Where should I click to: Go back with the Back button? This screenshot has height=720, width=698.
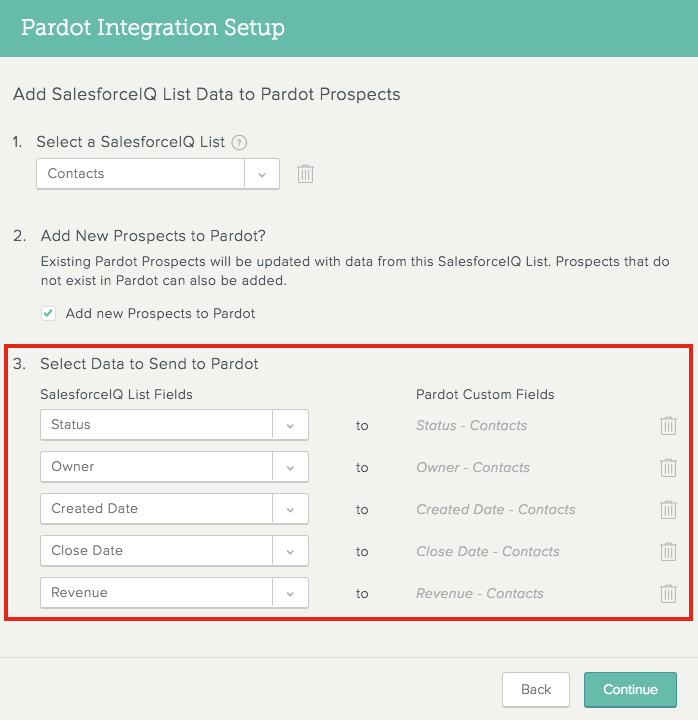pos(536,690)
